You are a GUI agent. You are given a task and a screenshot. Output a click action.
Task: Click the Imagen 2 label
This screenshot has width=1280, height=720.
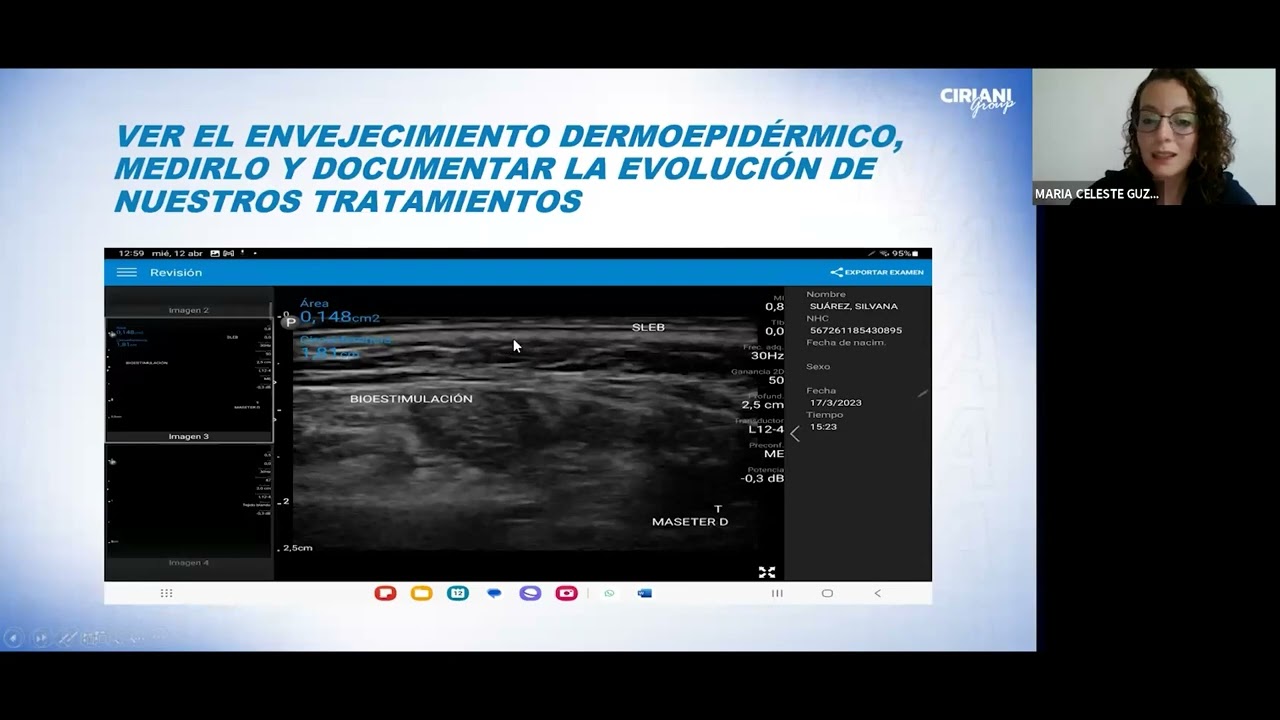(x=189, y=310)
